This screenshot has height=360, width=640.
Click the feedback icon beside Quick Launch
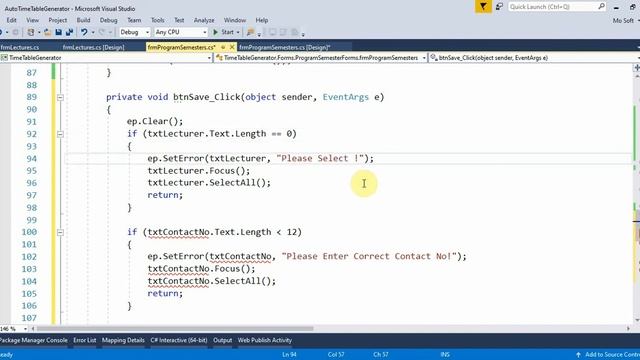click(x=499, y=7)
